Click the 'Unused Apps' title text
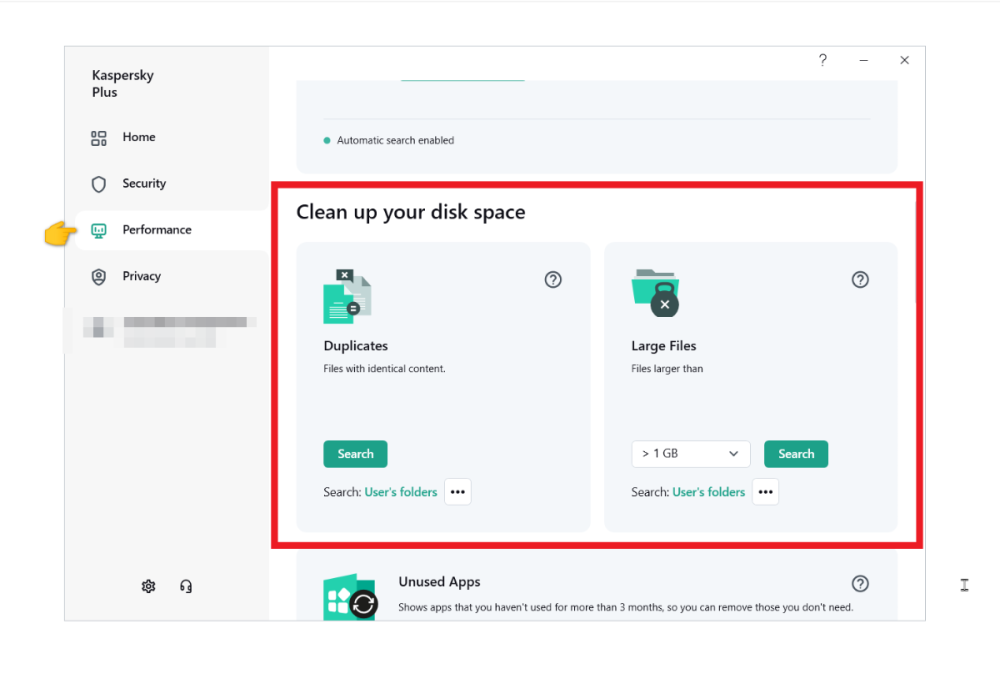This screenshot has width=1000, height=679. [439, 581]
